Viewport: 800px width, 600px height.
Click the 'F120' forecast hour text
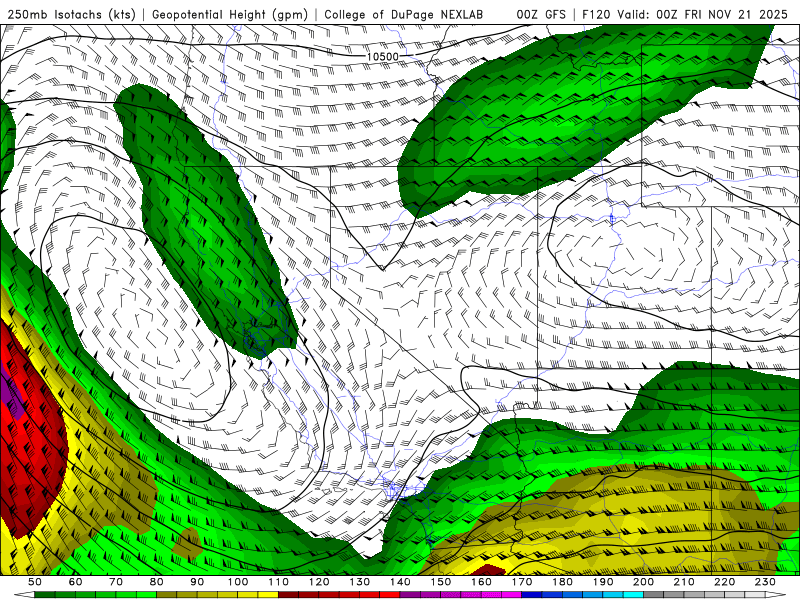click(x=596, y=14)
